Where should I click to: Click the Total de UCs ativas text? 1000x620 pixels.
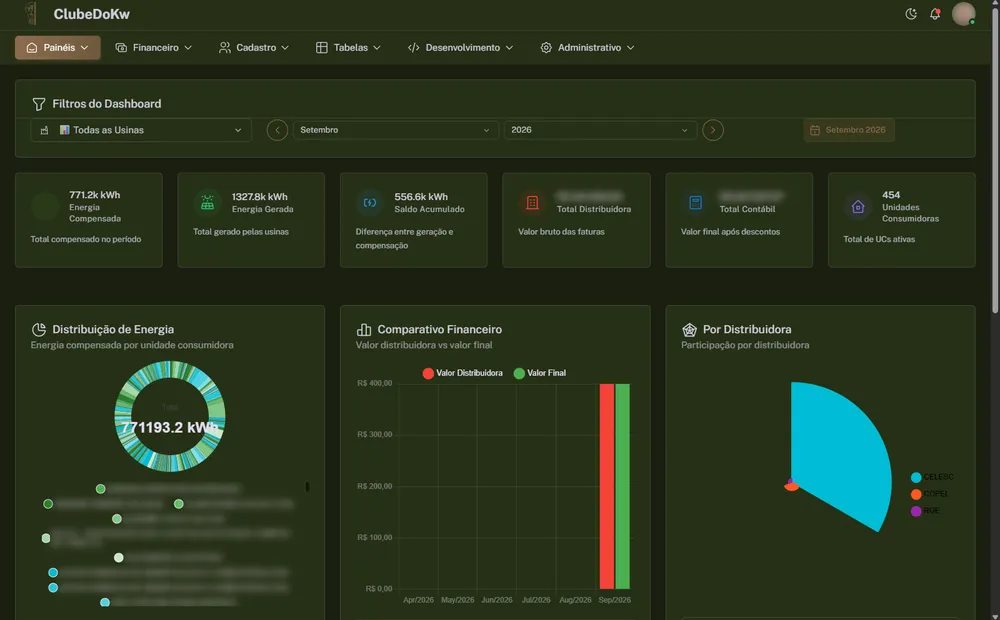coord(879,239)
